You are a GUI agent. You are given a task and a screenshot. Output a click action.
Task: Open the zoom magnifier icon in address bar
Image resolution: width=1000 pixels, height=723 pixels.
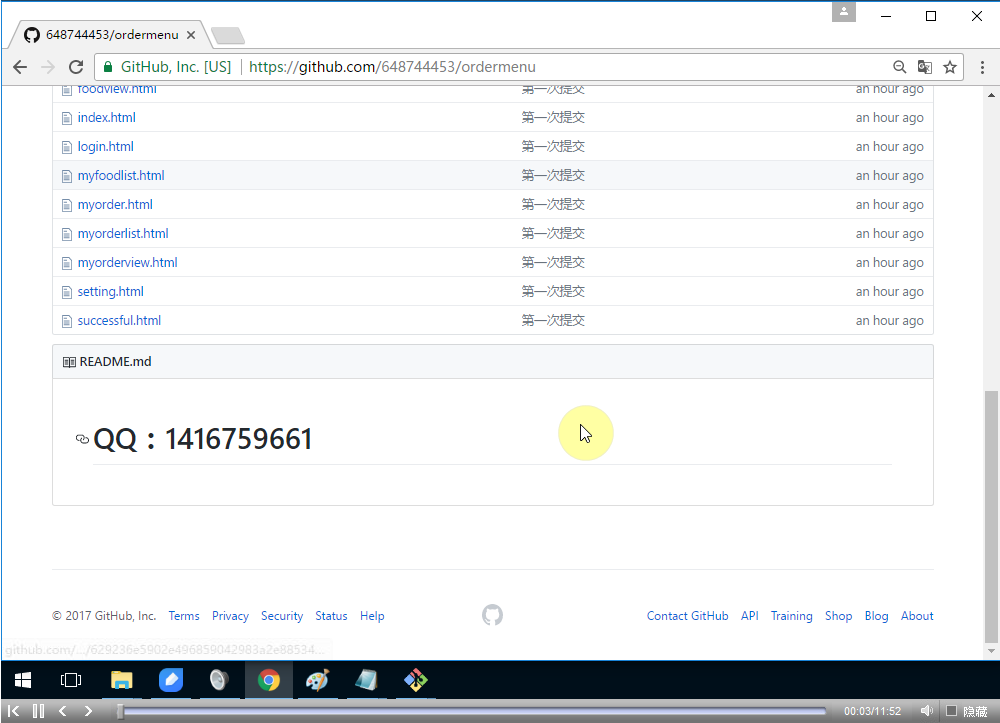click(900, 67)
